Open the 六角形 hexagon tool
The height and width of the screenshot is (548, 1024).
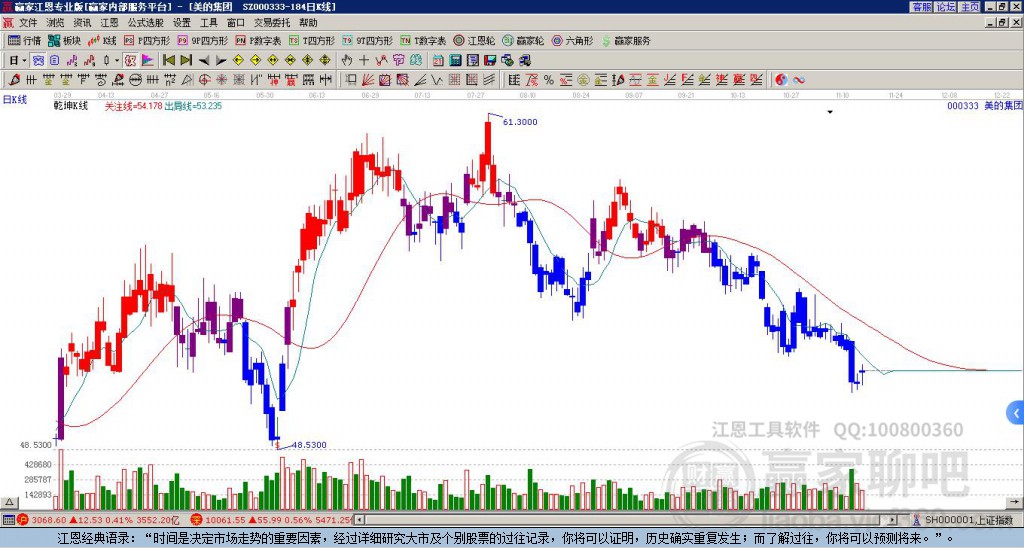click(x=572, y=40)
